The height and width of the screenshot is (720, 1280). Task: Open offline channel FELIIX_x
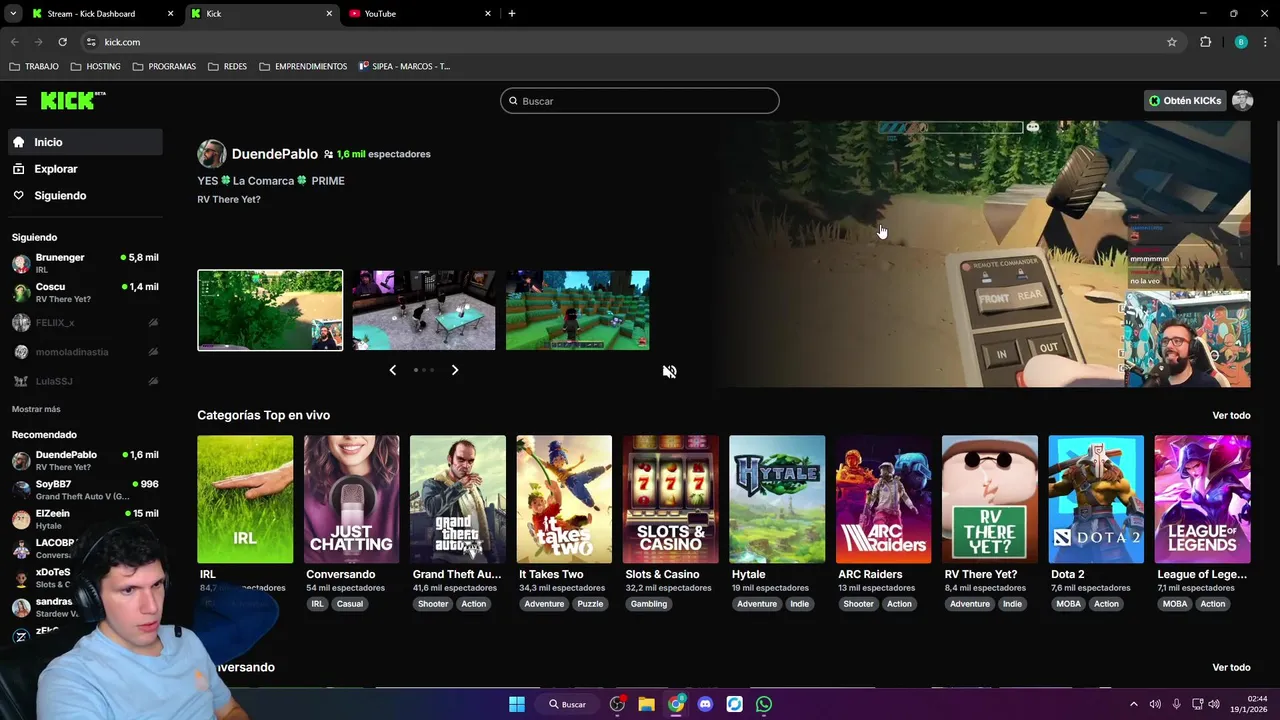tap(85, 323)
